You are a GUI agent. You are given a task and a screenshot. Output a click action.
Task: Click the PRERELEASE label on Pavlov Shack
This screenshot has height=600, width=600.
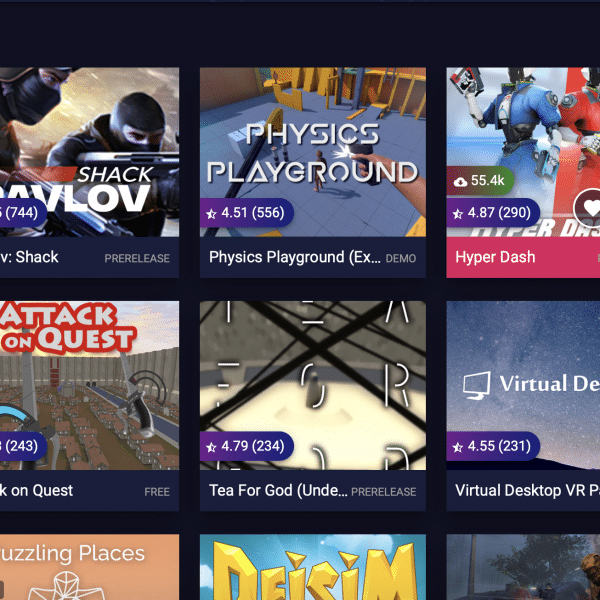pyautogui.click(x=137, y=258)
